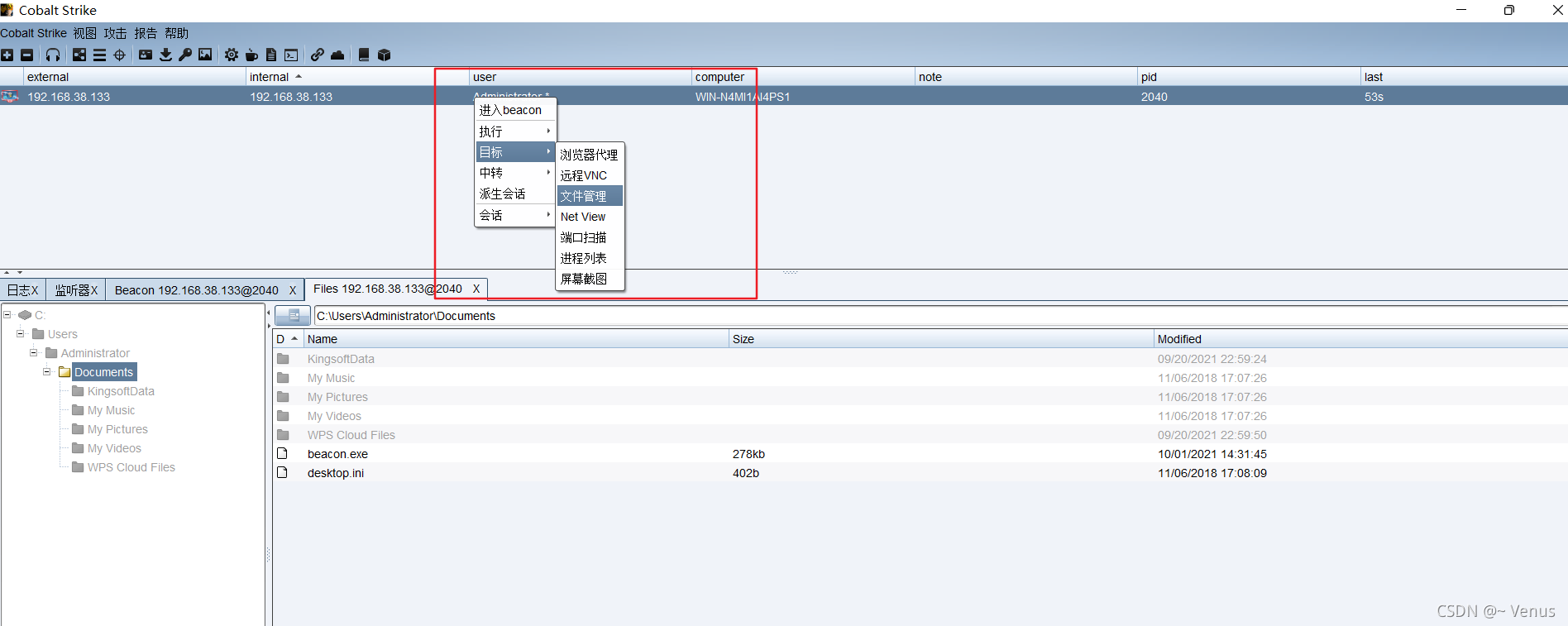Close the Files 192.168.38.133@2040 tab

(476, 289)
